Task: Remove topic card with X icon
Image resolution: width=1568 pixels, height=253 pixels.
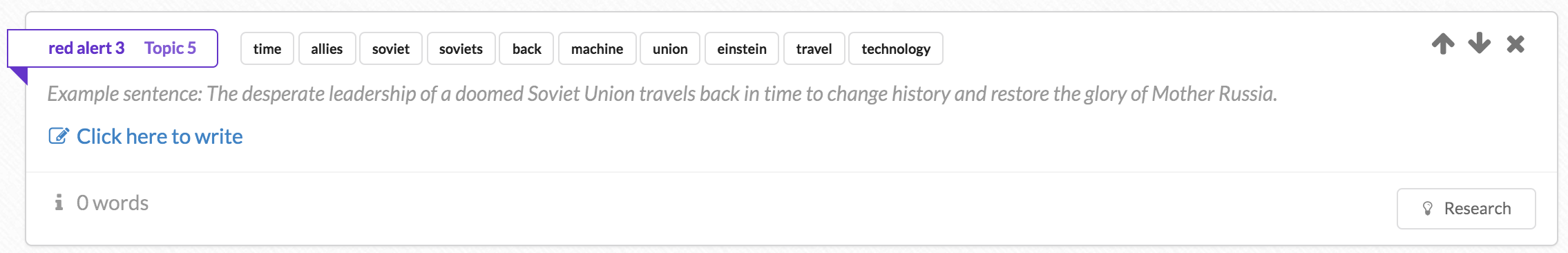Action: 1516,44
